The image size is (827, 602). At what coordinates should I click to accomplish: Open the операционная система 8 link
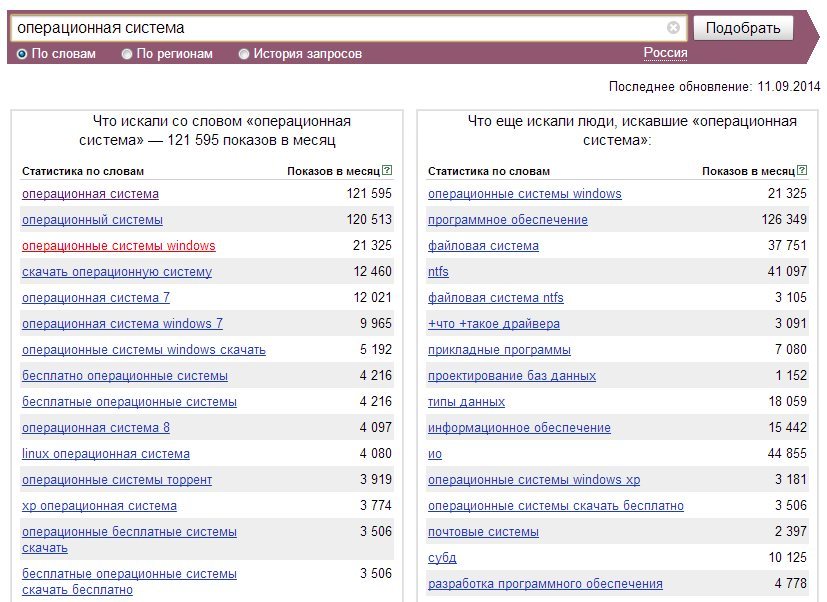tap(96, 428)
